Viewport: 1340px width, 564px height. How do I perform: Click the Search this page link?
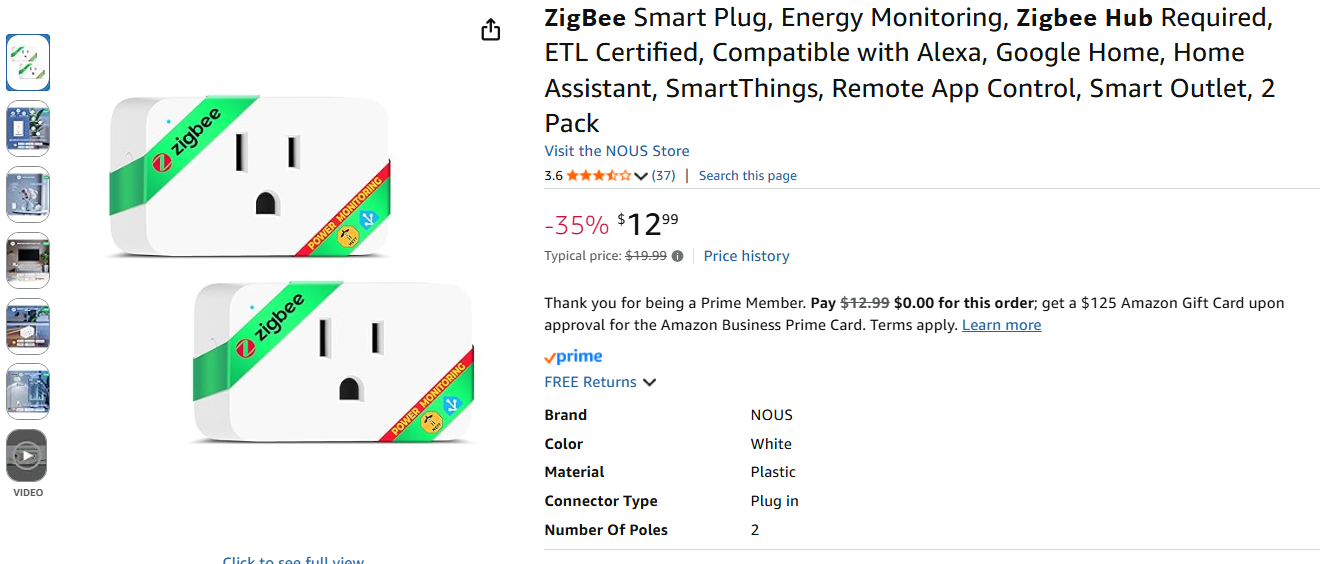coord(747,176)
